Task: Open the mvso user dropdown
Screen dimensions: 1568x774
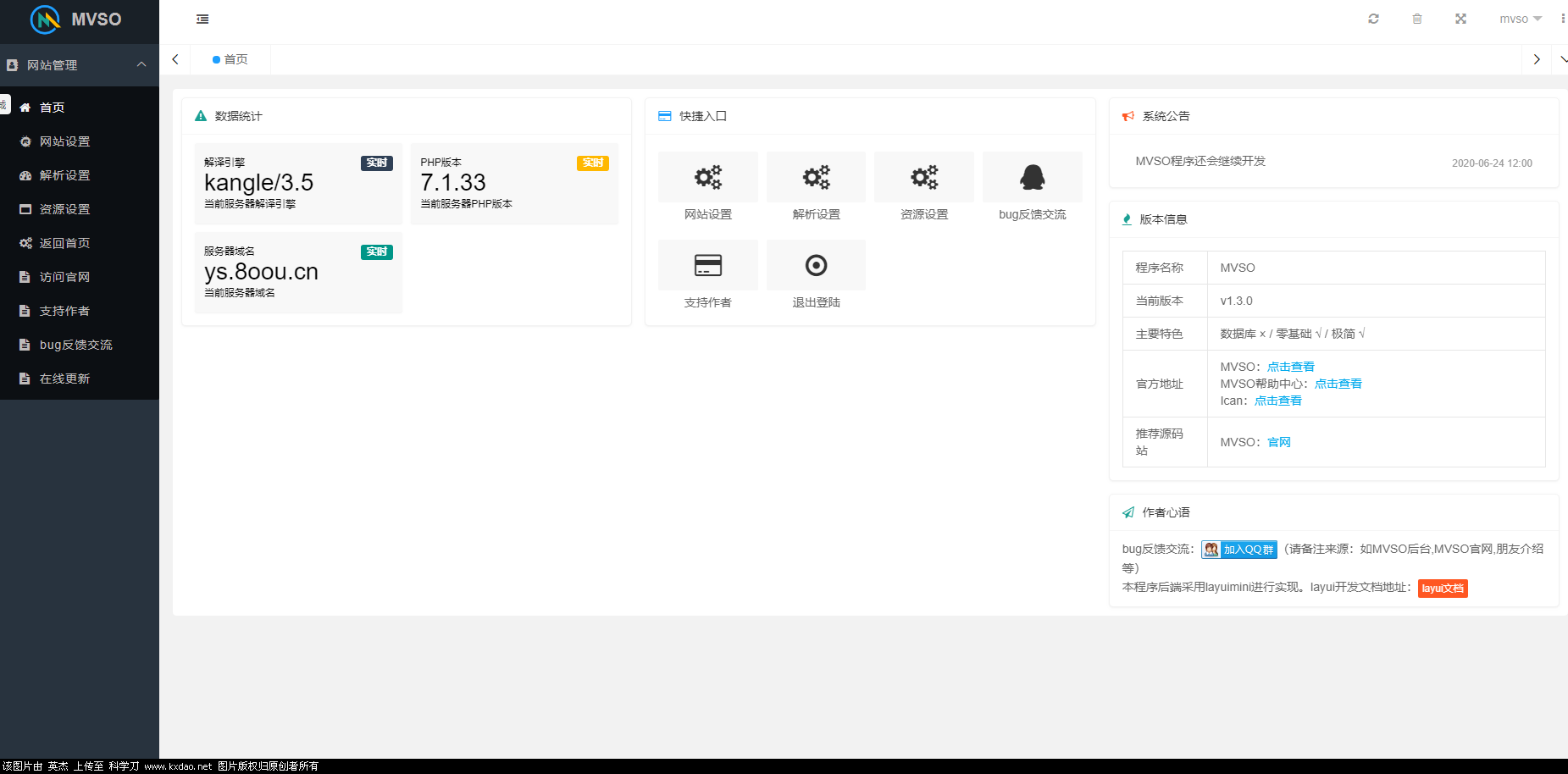Action: coord(1521,19)
